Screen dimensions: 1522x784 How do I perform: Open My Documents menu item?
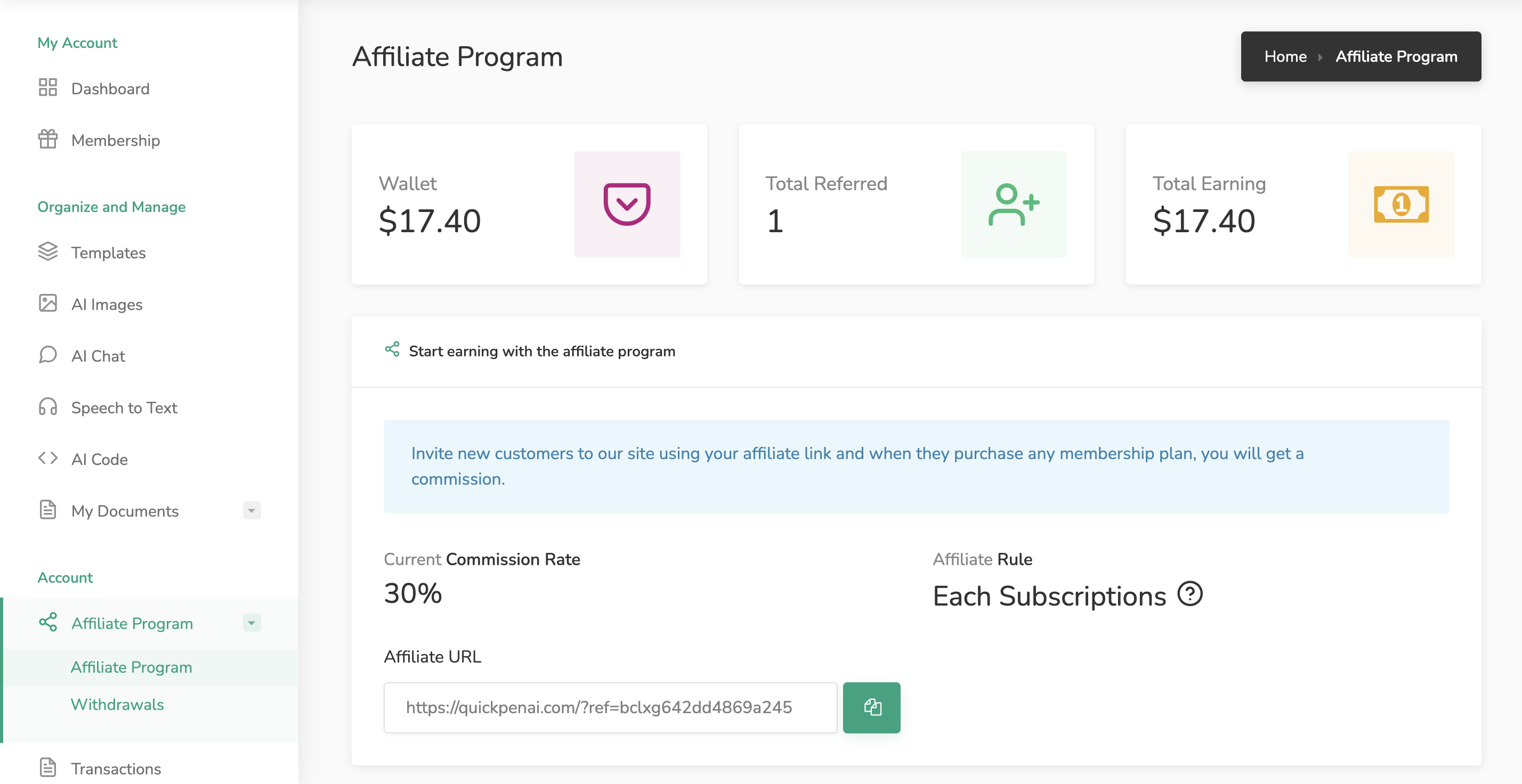point(125,511)
